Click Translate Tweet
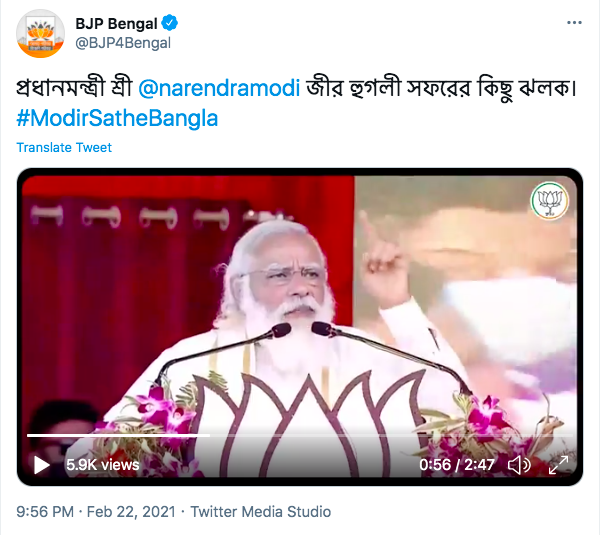 [x=64, y=148]
